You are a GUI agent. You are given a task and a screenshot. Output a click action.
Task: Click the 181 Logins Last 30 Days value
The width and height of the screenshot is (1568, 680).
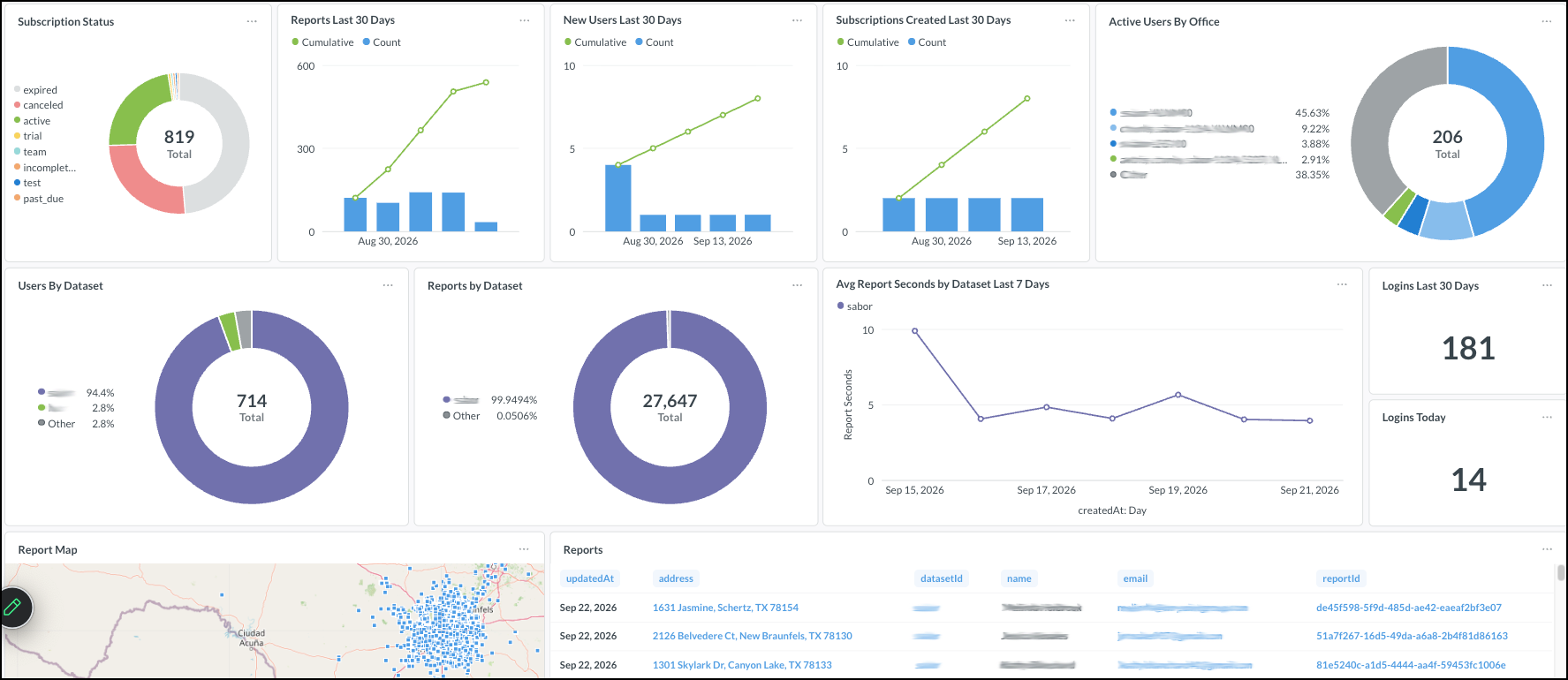click(1468, 349)
